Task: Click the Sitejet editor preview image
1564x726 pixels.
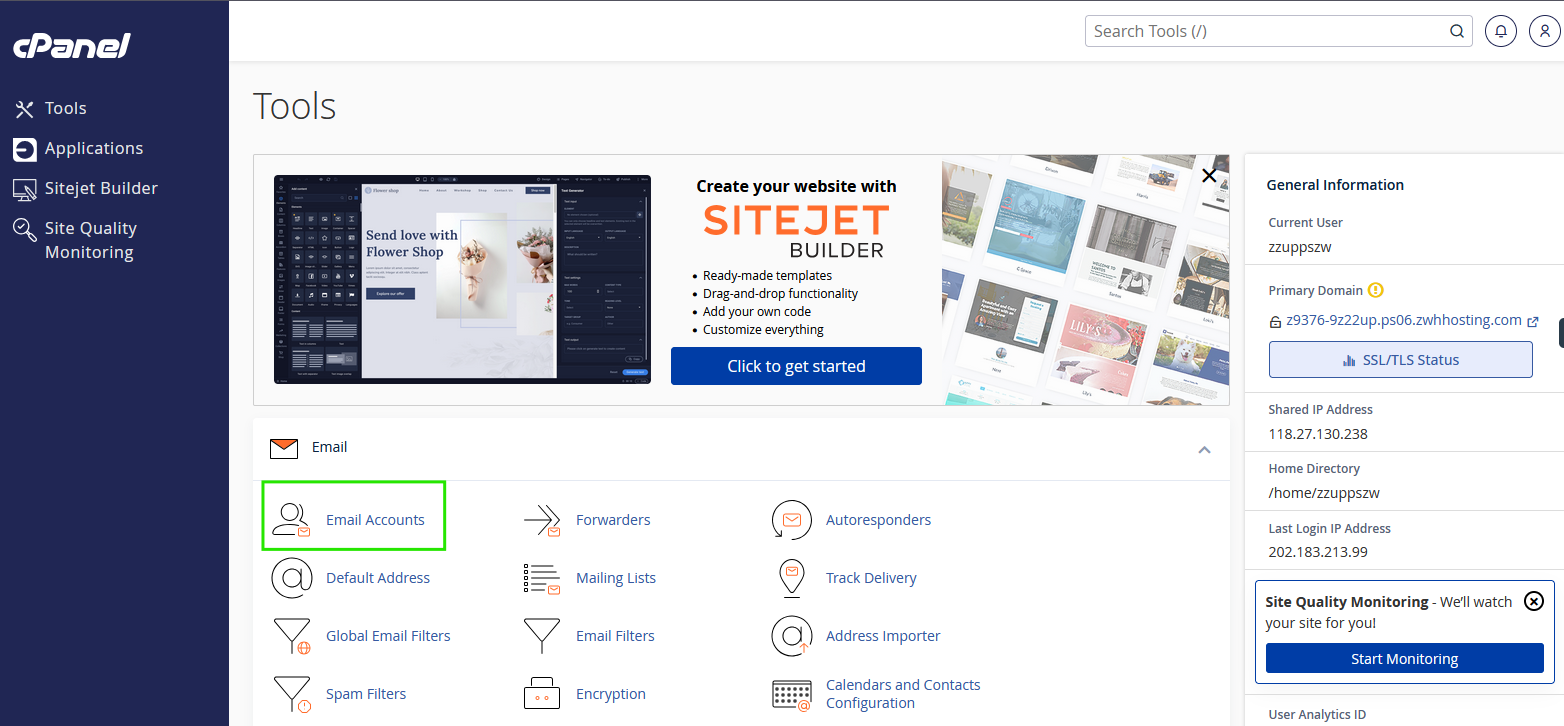Action: (462, 279)
